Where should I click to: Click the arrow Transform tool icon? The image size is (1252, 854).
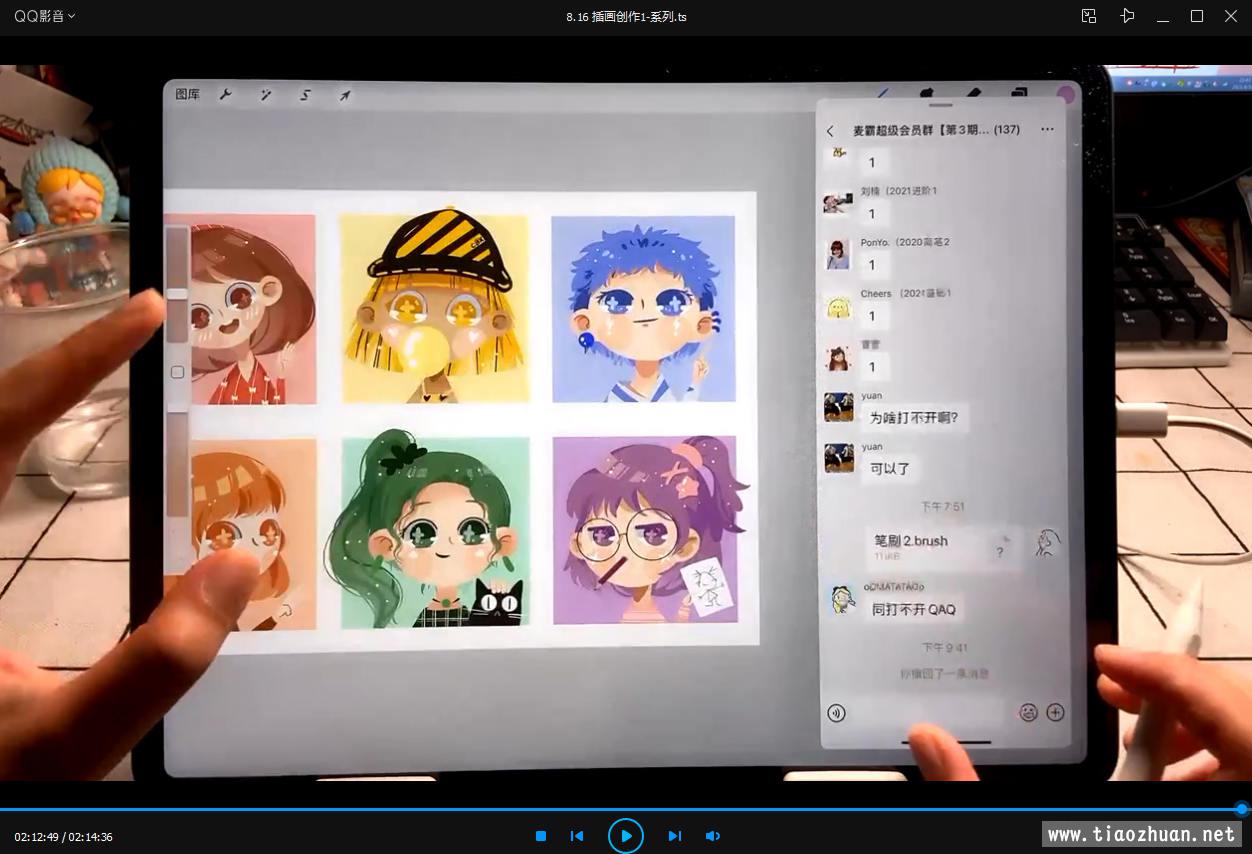(345, 95)
